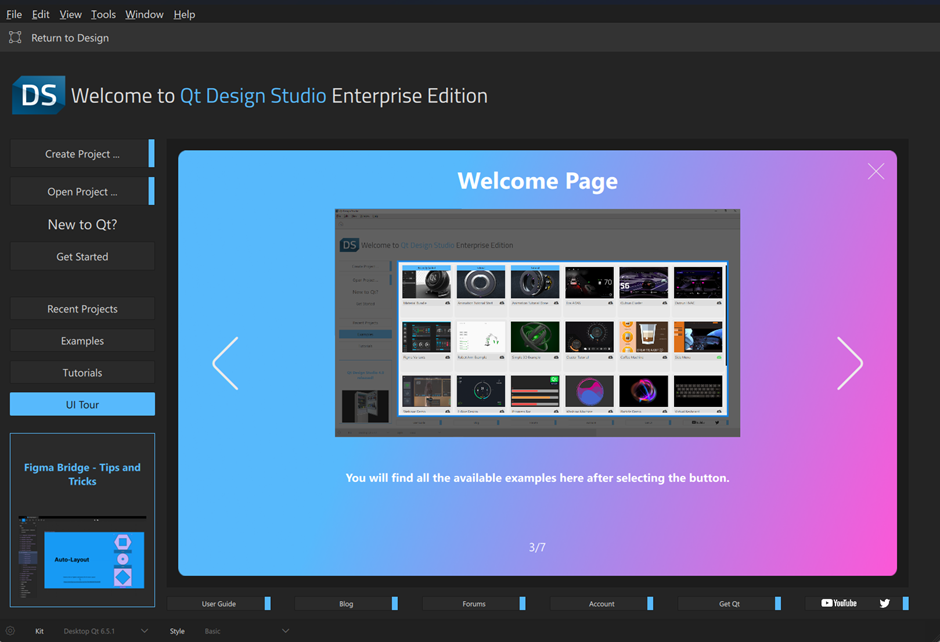Switch to the Tutorials tab
The width and height of the screenshot is (940, 642).
(82, 373)
